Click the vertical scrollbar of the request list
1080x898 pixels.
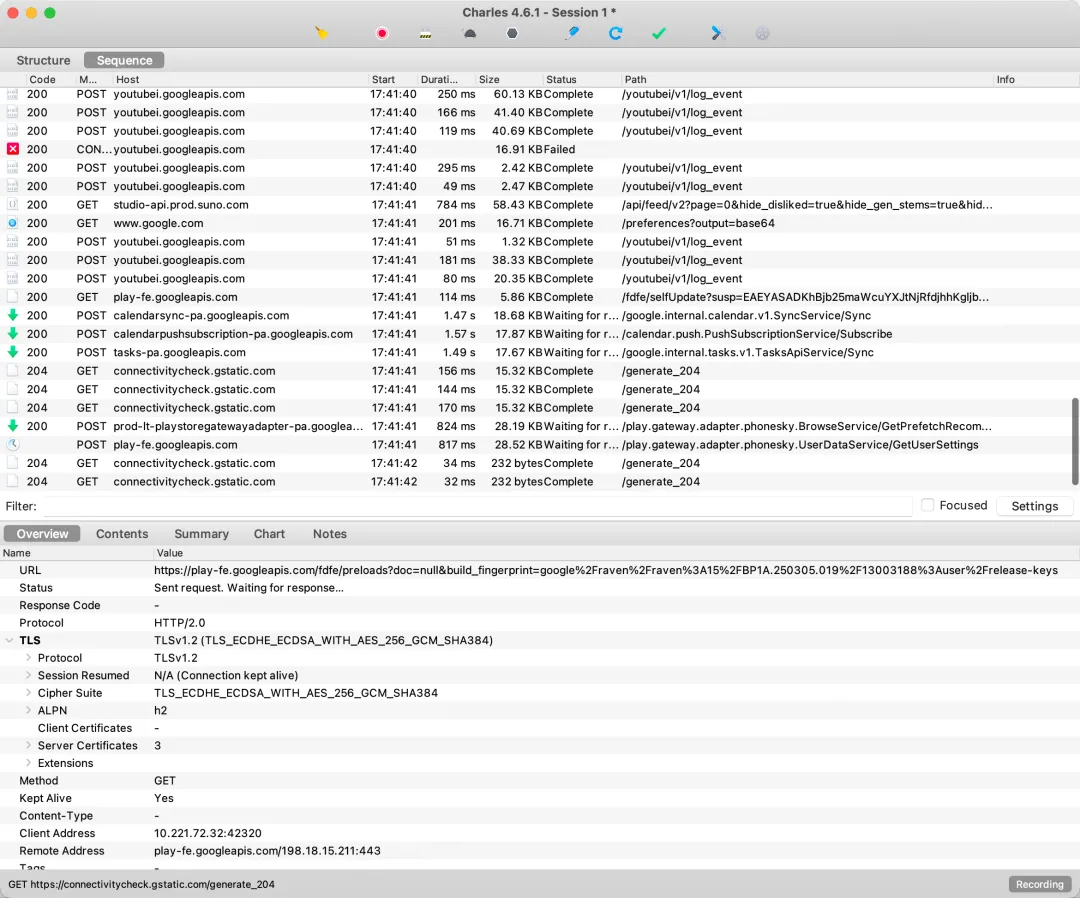point(1074,441)
